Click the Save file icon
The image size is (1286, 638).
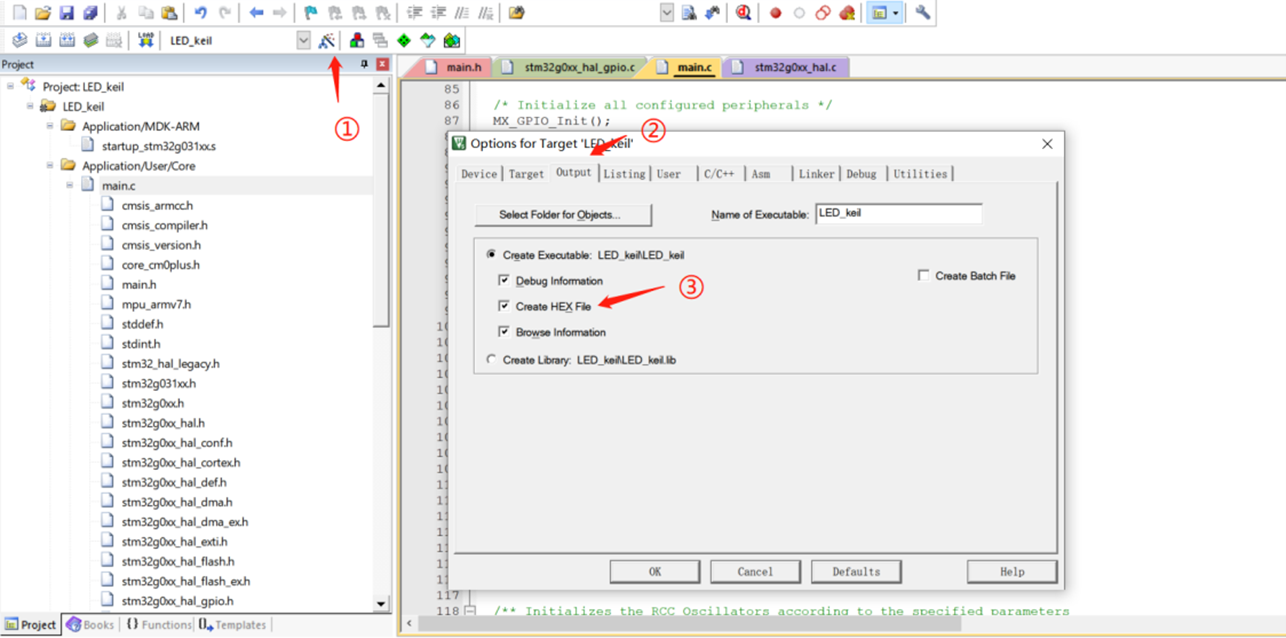point(66,13)
